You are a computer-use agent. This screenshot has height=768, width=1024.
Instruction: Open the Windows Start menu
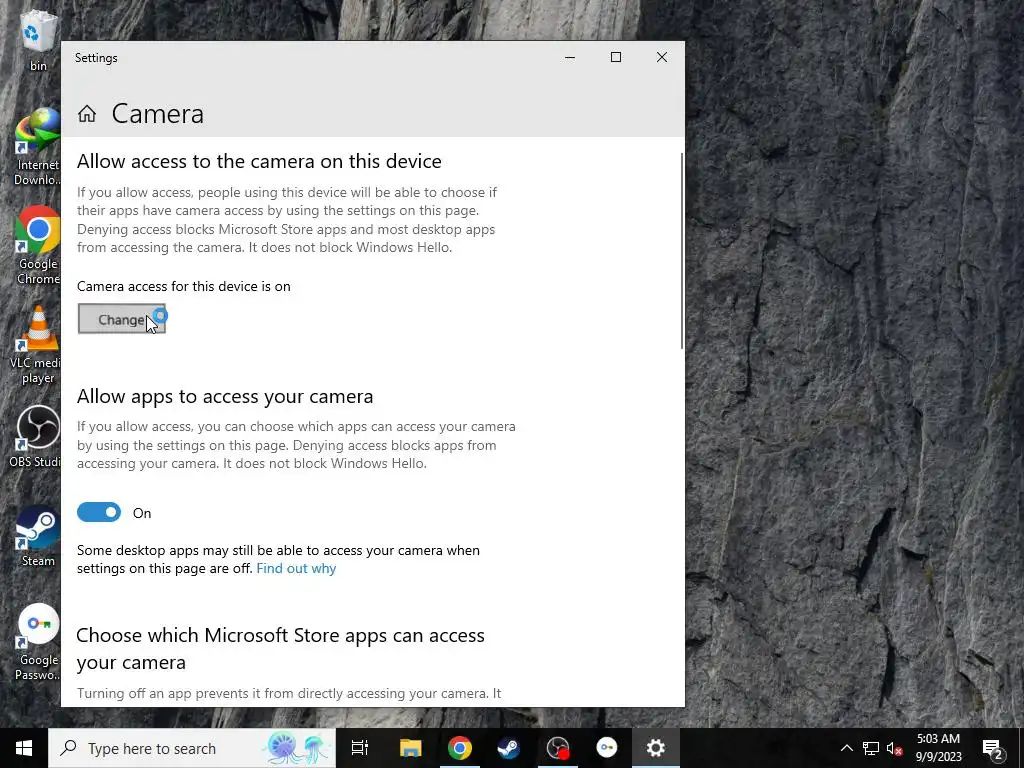tap(24, 748)
